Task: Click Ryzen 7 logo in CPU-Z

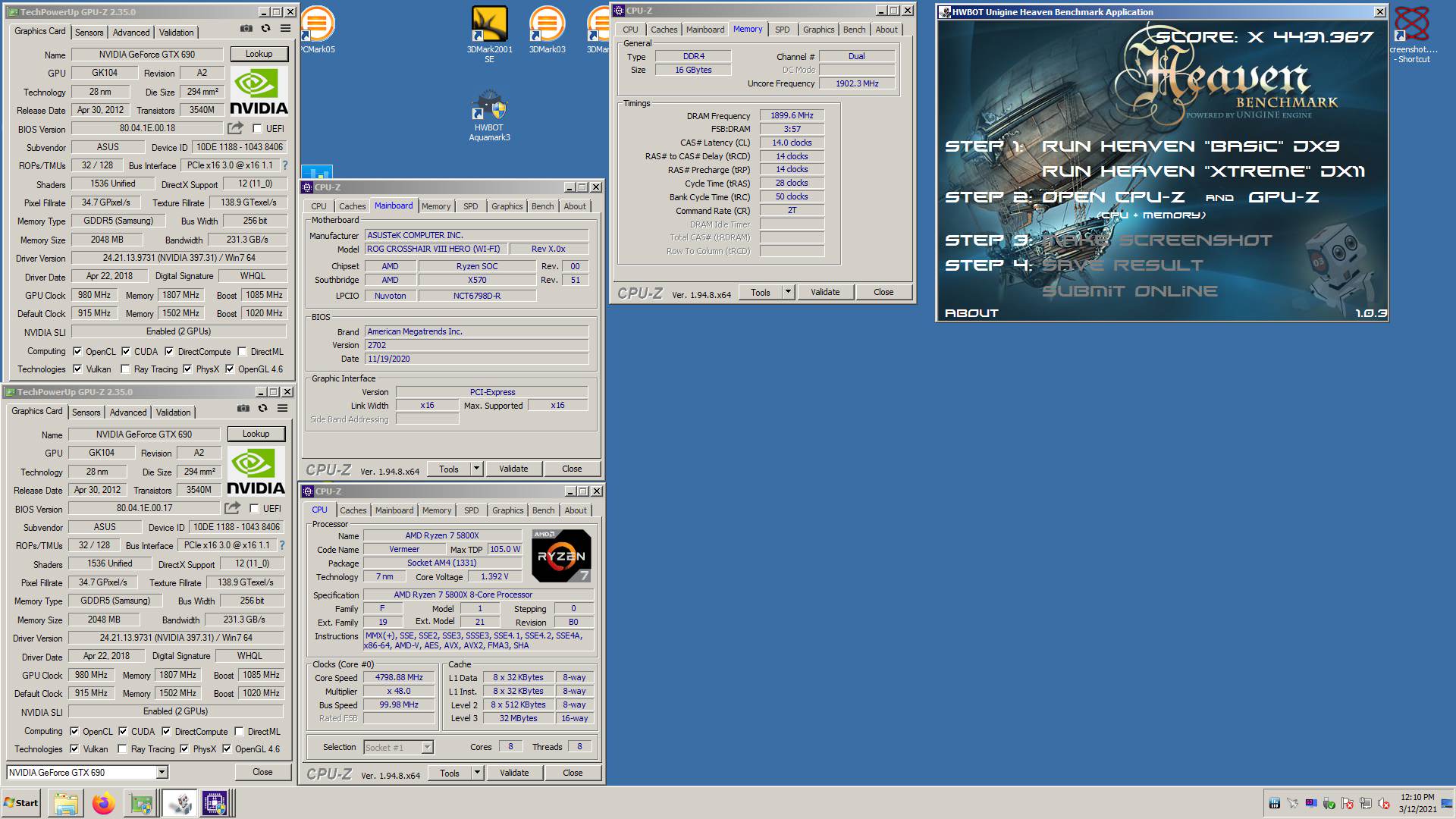Action: tap(561, 556)
